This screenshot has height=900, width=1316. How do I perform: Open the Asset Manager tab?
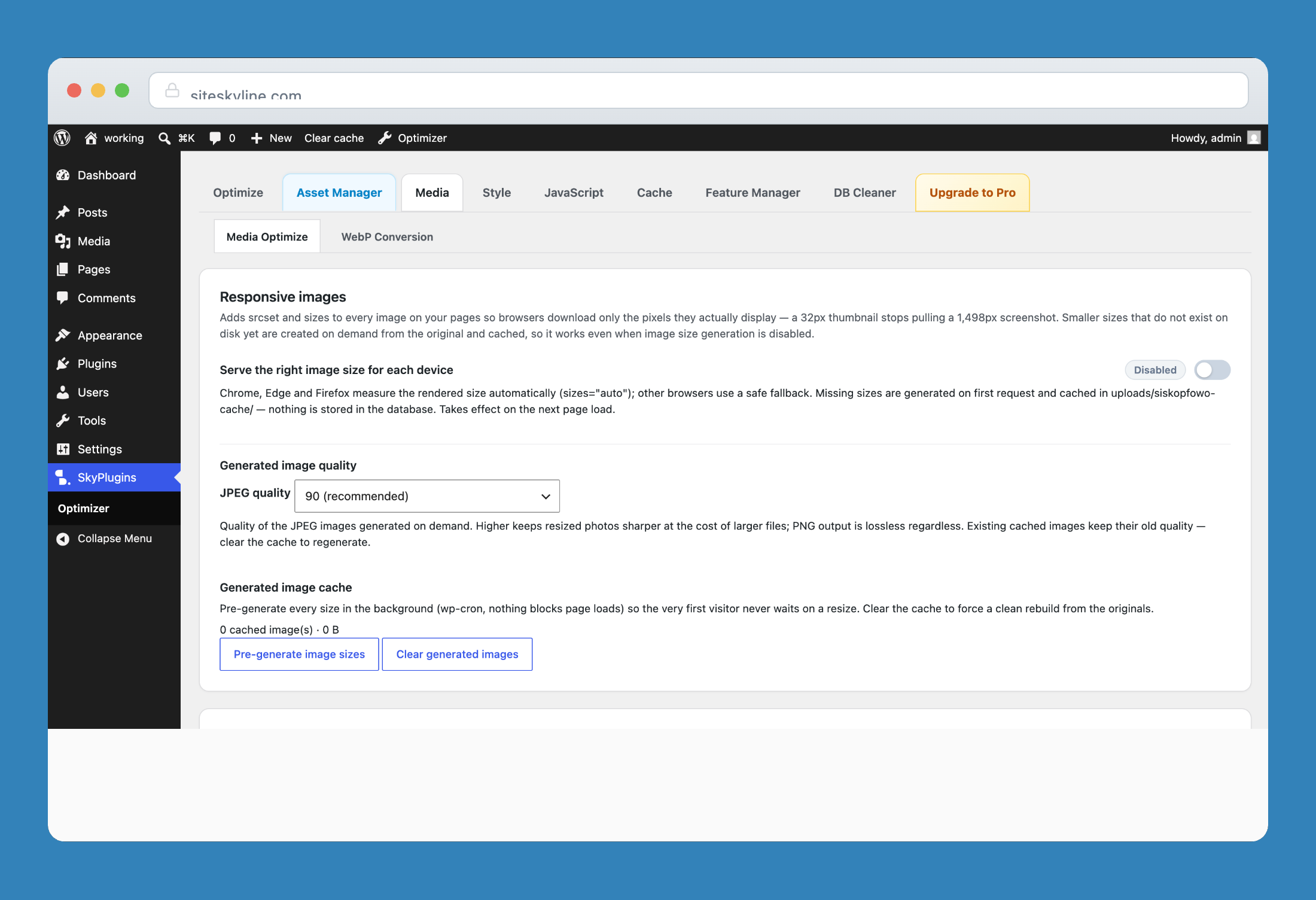click(x=339, y=193)
